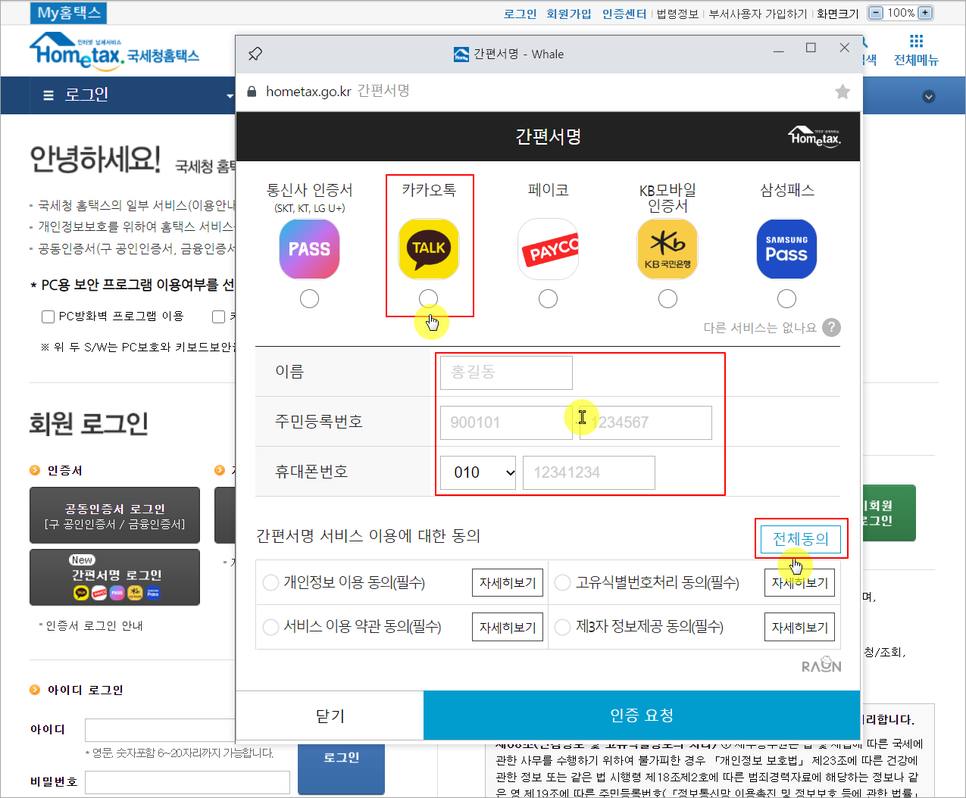Open 인증센터 in the top menu
The width and height of the screenshot is (966, 798).
[x=624, y=14]
